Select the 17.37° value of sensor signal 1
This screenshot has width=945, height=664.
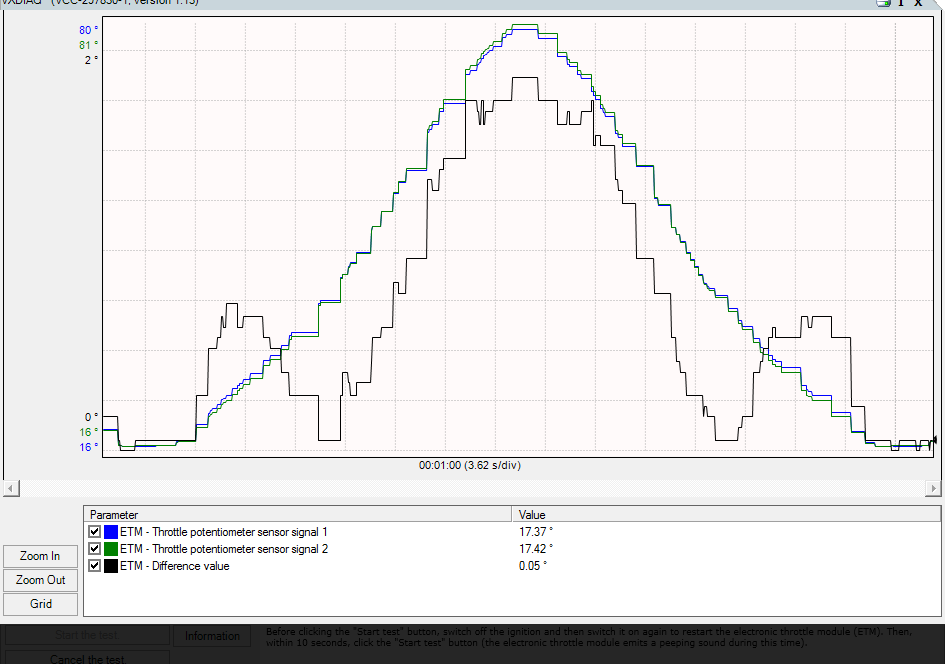pyautogui.click(x=536, y=532)
